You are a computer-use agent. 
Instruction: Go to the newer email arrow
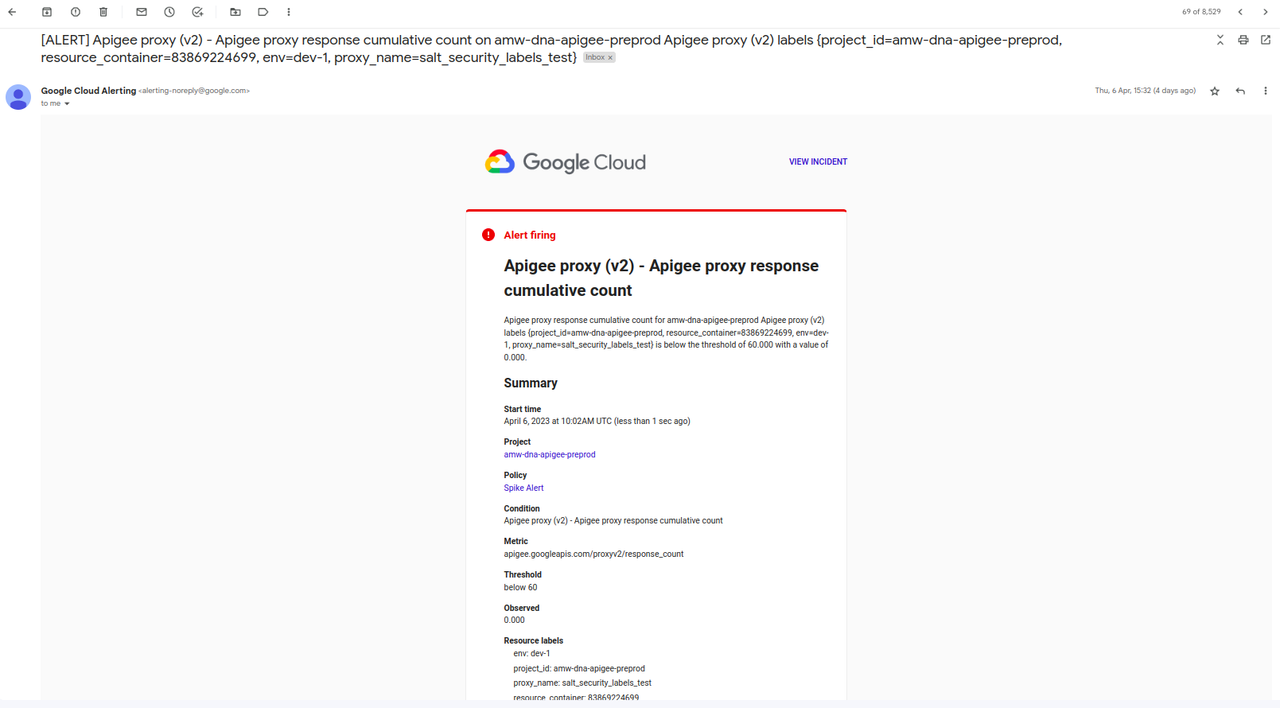1241,12
